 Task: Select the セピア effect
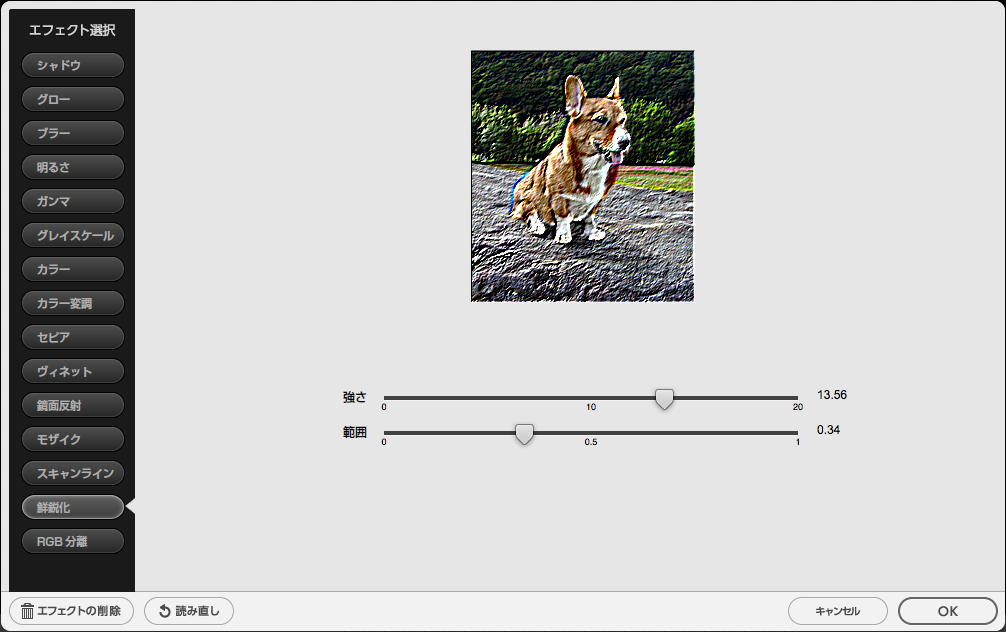(72, 337)
